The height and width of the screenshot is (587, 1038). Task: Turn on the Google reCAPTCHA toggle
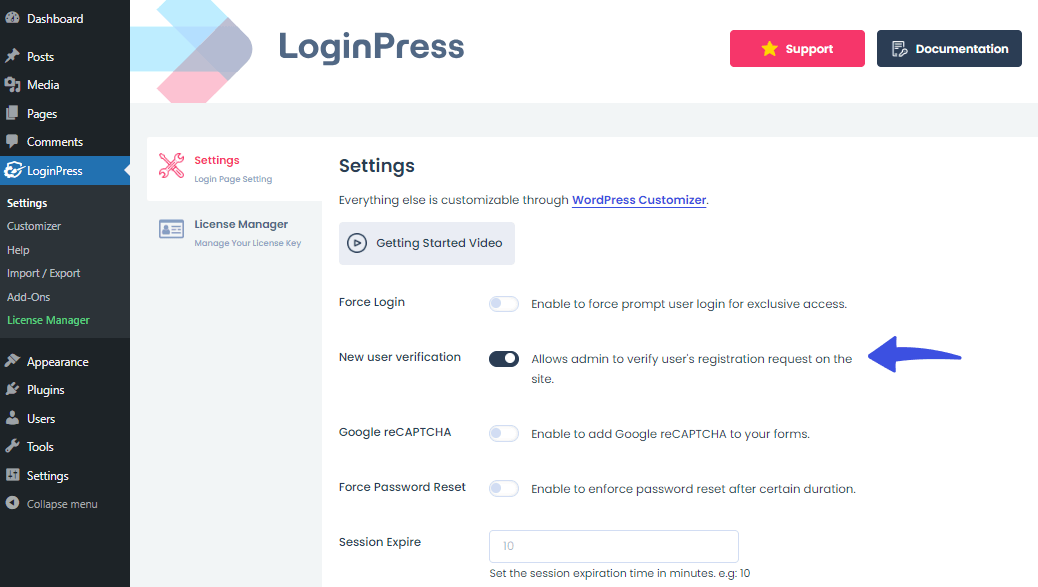coord(504,433)
